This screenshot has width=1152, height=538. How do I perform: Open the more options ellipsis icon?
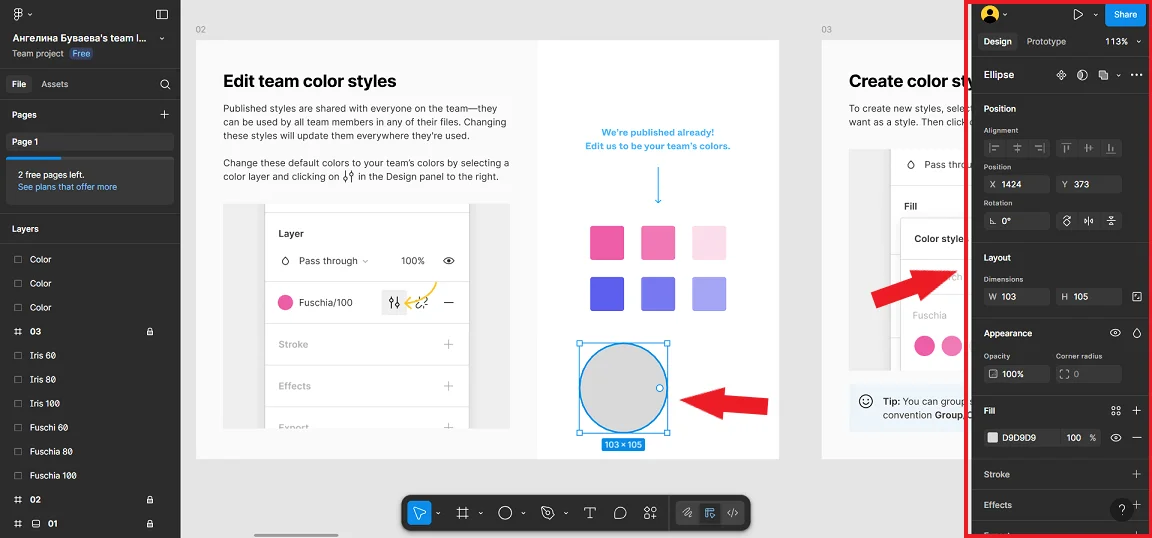pos(1137,75)
